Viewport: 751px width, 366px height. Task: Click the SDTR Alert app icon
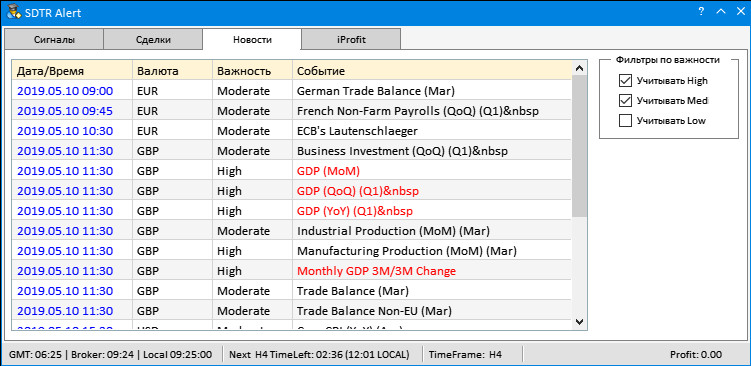[x=14, y=12]
